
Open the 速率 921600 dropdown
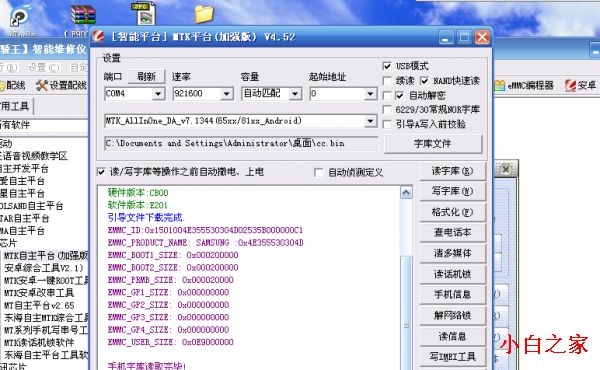pos(227,94)
